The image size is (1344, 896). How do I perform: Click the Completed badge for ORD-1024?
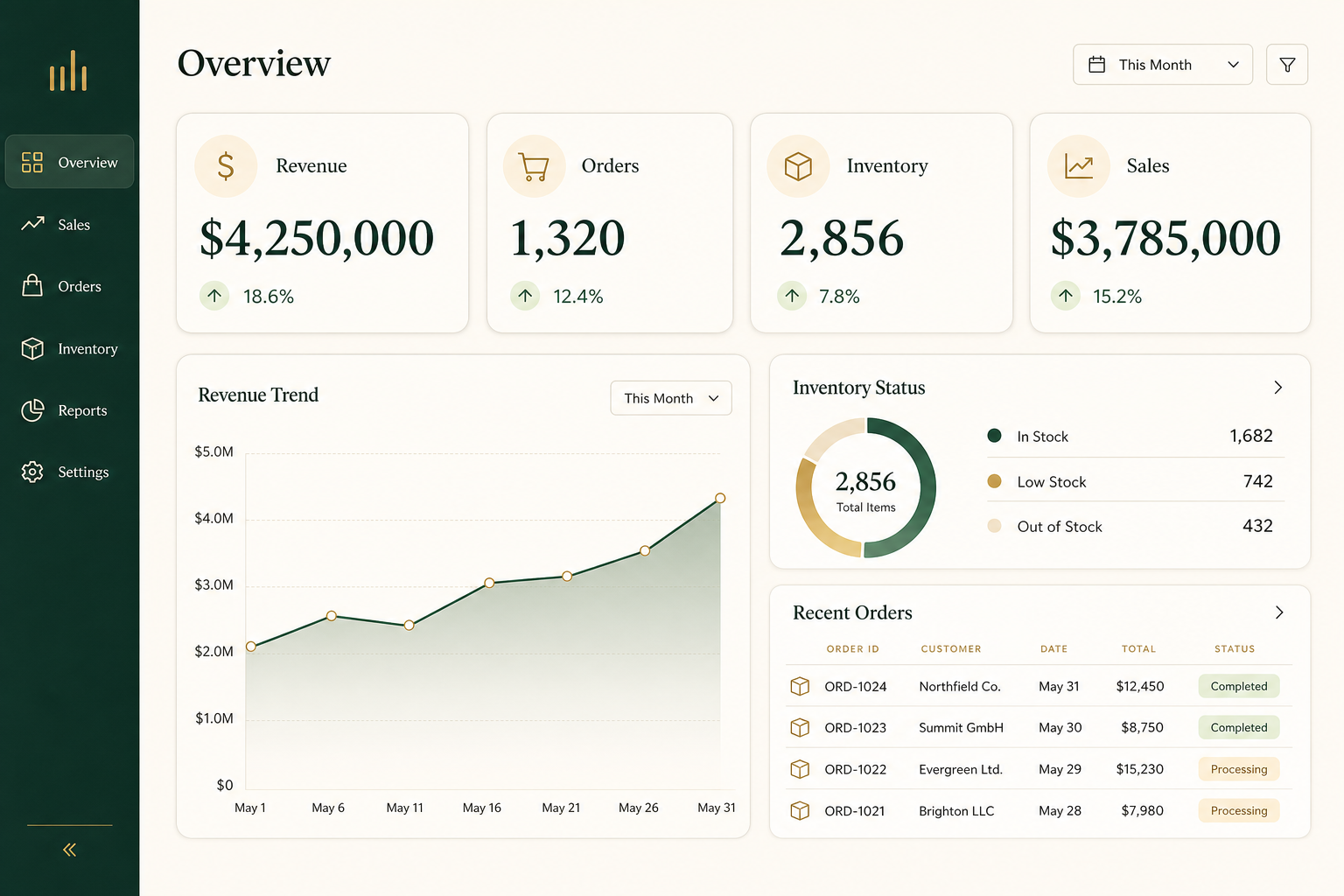[x=1239, y=686]
